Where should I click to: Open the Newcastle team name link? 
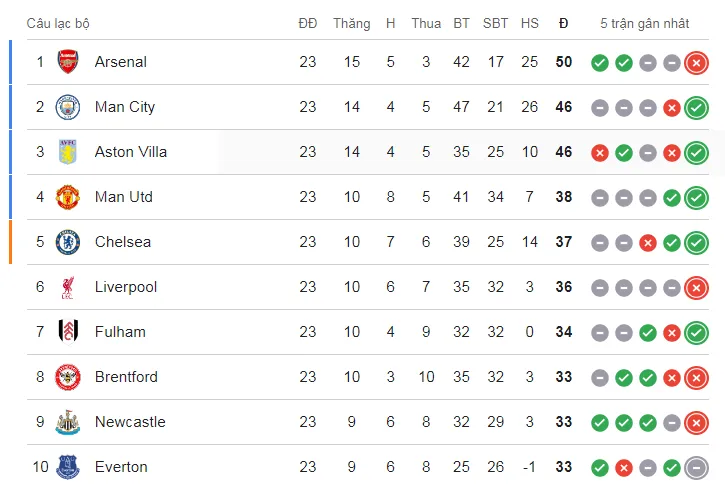coord(130,422)
